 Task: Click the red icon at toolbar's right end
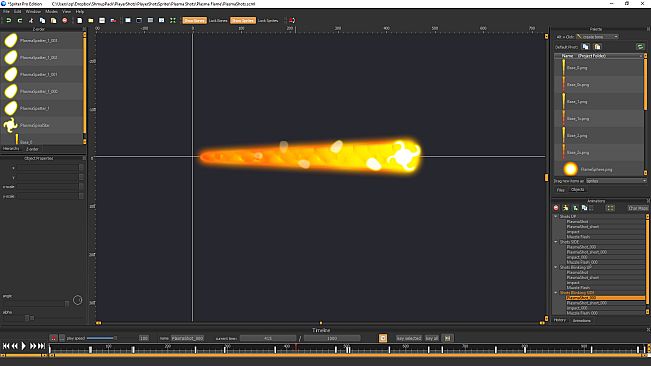[x=292, y=20]
